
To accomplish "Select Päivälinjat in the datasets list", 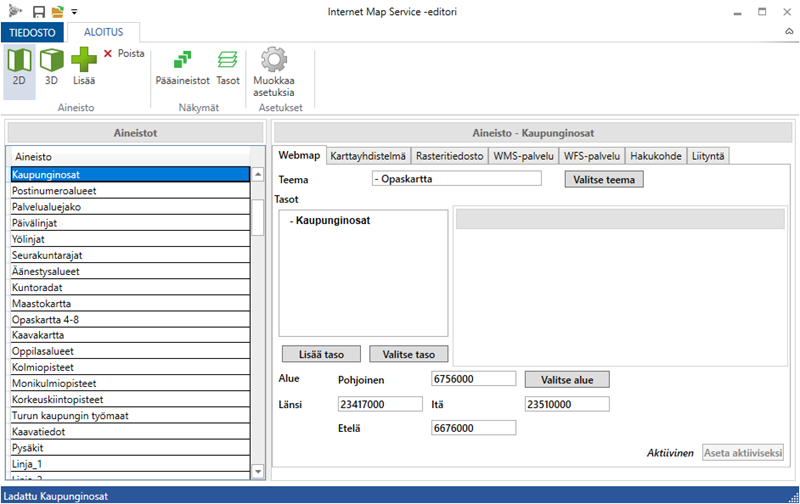I will point(131,223).
